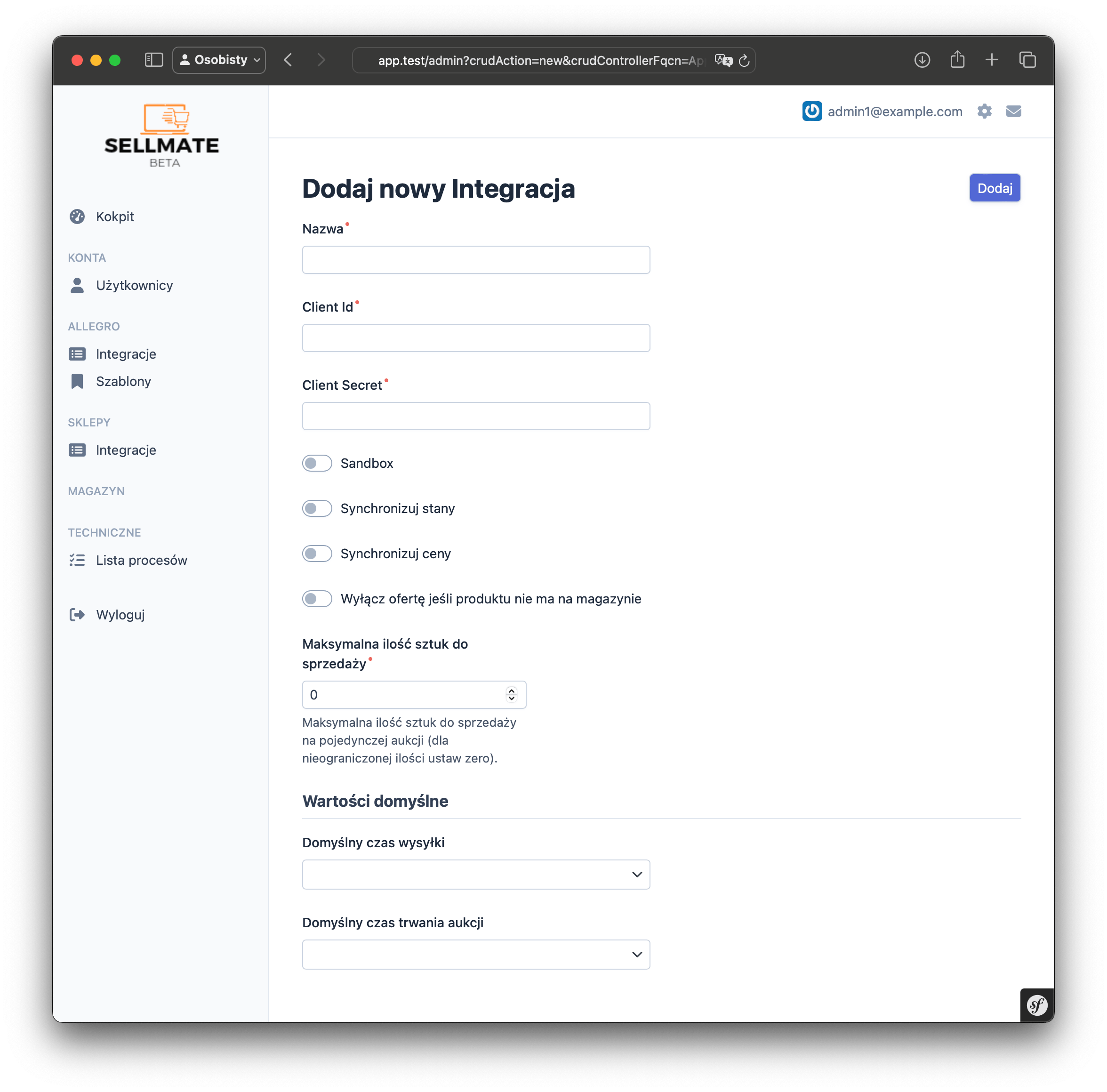Click the help text about maximum quantity
This screenshot has height=1092, width=1107.
[x=409, y=740]
